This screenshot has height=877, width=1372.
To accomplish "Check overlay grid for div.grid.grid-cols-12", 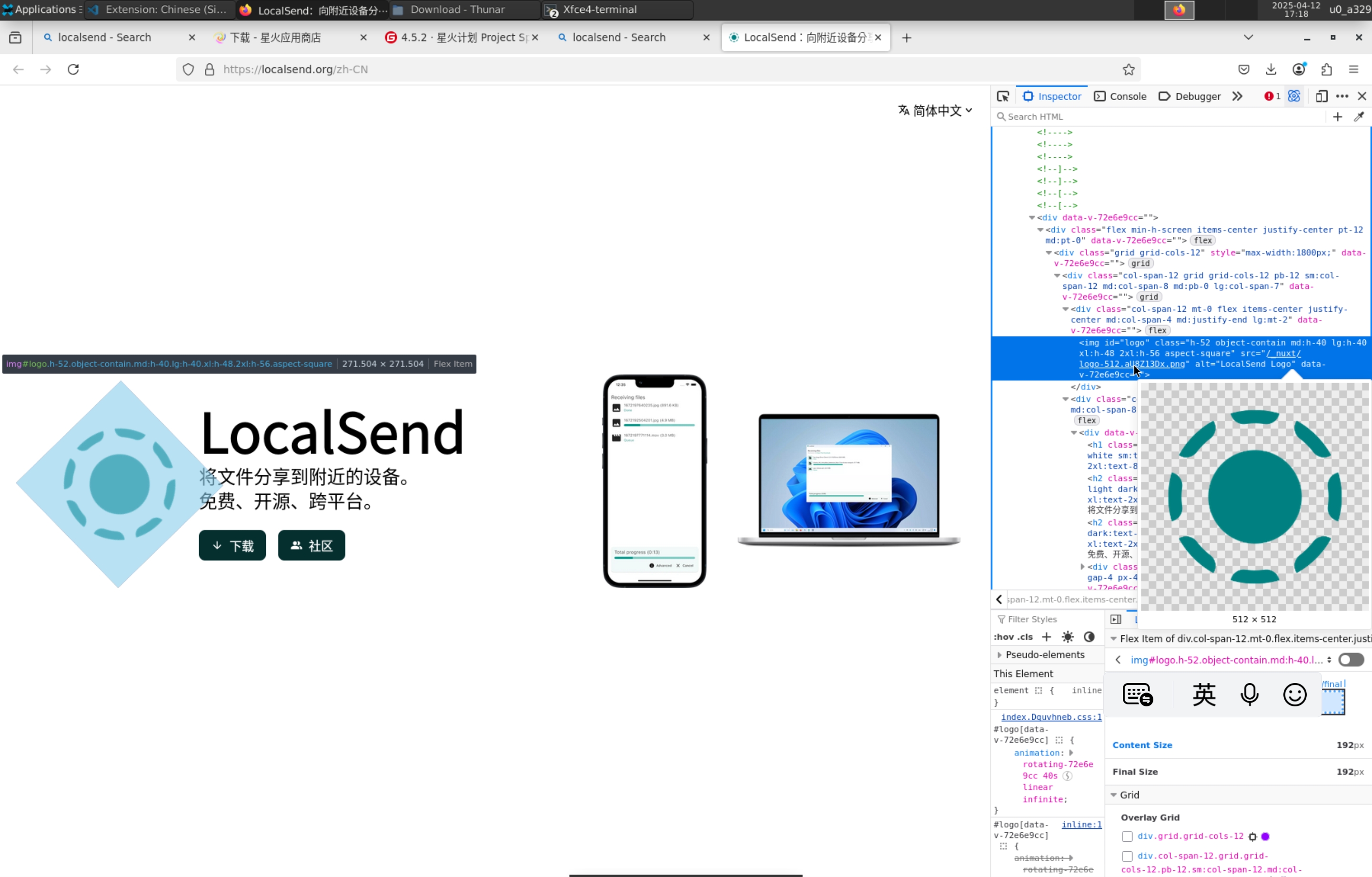I will coord(1127,836).
